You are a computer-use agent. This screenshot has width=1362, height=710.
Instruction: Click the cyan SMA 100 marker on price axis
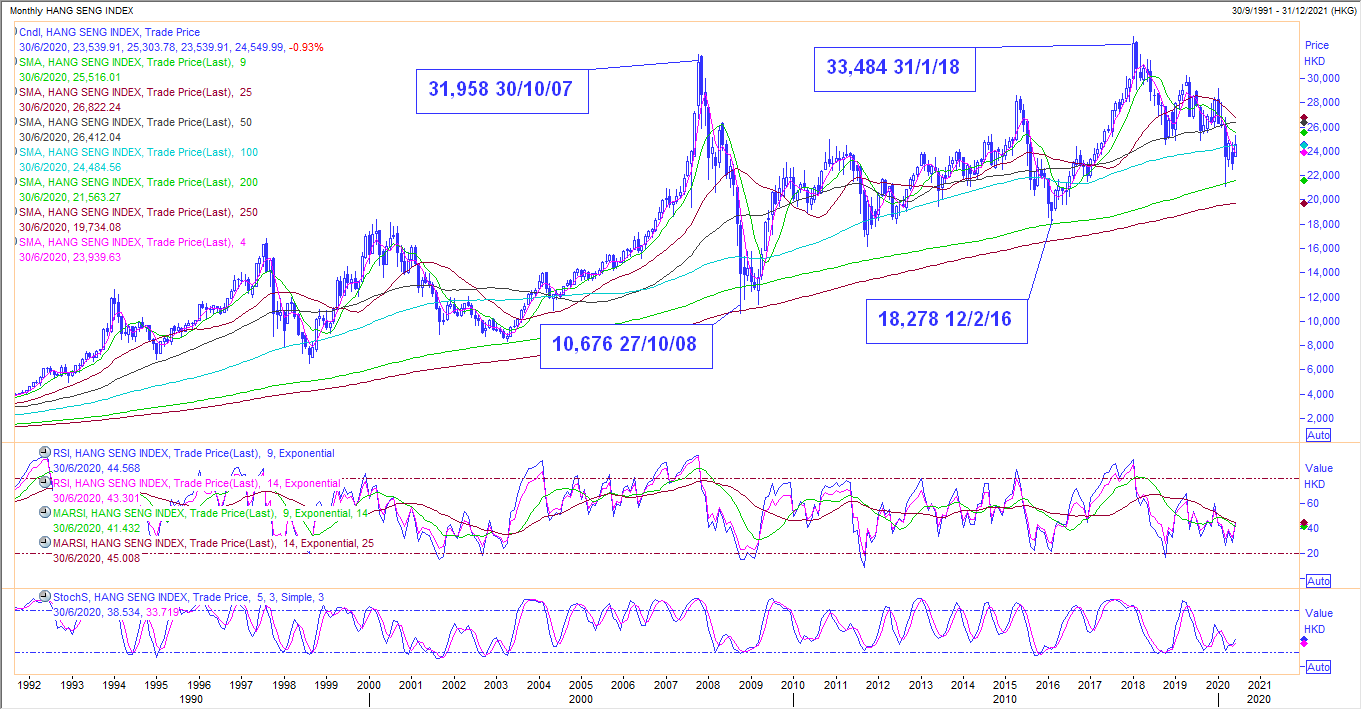coord(1303,146)
